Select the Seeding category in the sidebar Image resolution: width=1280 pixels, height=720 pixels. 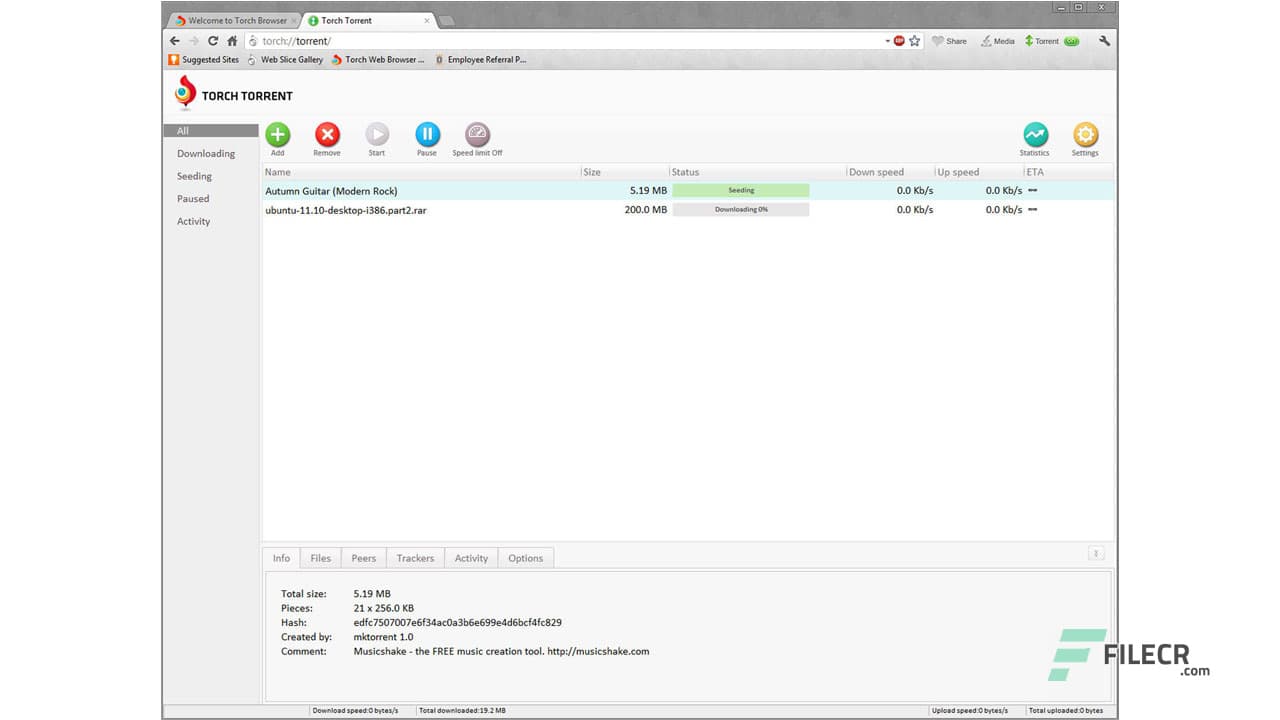(194, 176)
